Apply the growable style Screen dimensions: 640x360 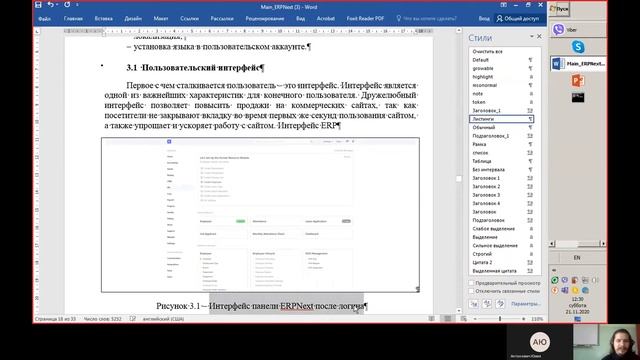pos(501,69)
